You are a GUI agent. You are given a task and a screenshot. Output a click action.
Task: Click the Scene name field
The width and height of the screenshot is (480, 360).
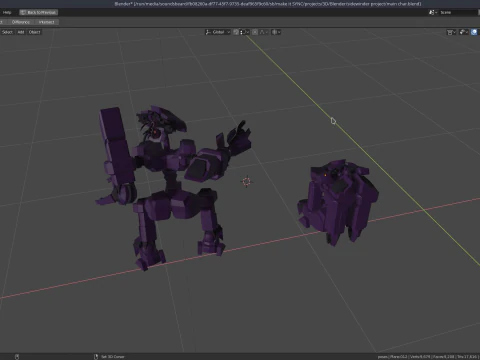point(458,12)
